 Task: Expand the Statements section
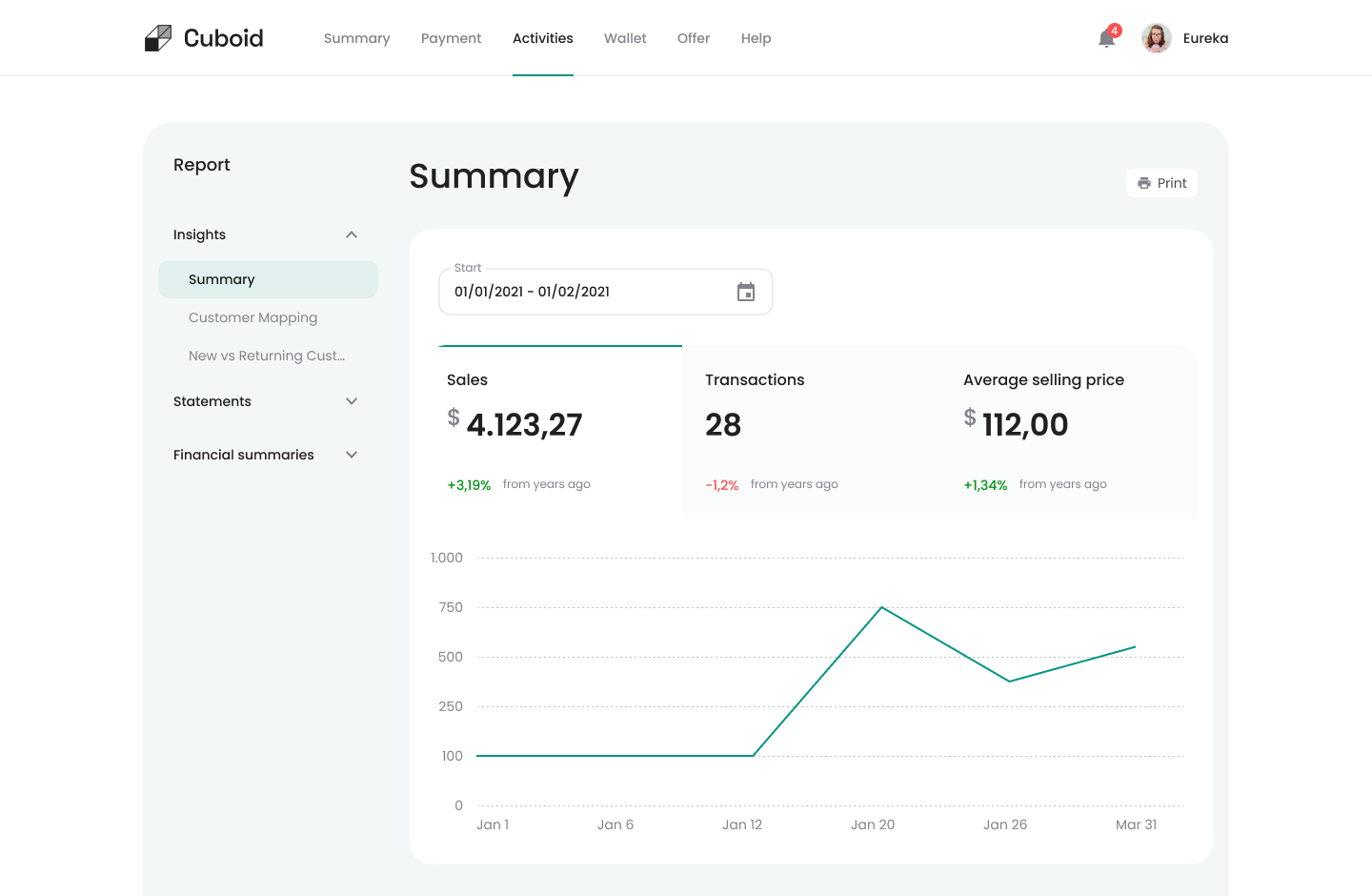(352, 401)
